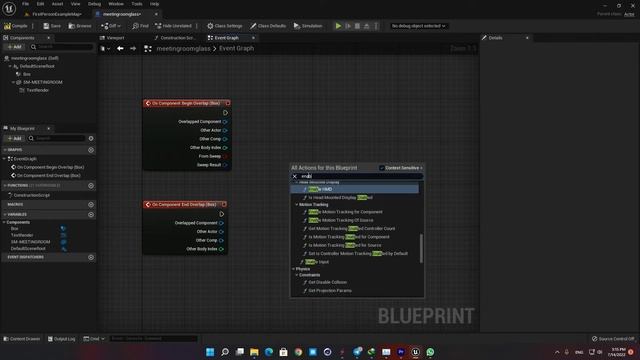
Task: Click the graph breadcrumb root icon
Action: 148,49
